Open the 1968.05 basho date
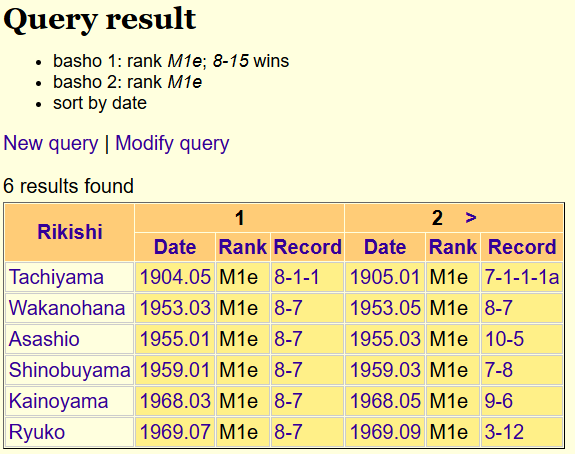This screenshot has width=575, height=454. [x=385, y=401]
